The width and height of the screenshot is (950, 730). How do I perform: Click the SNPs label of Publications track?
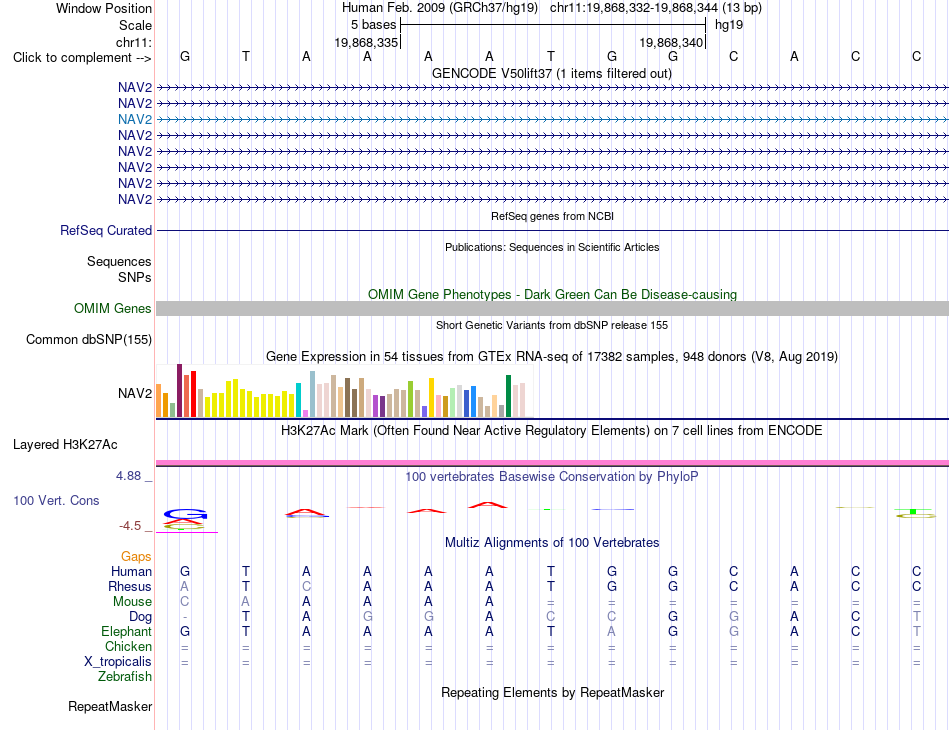[x=135, y=277]
